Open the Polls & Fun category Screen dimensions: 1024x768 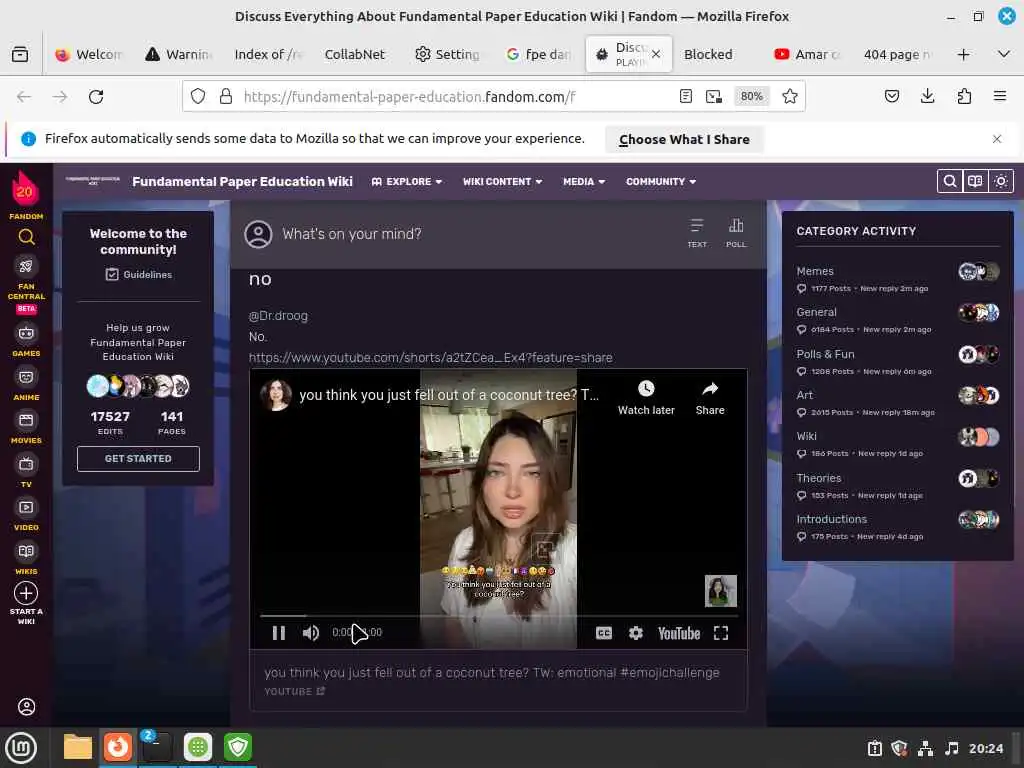click(825, 354)
